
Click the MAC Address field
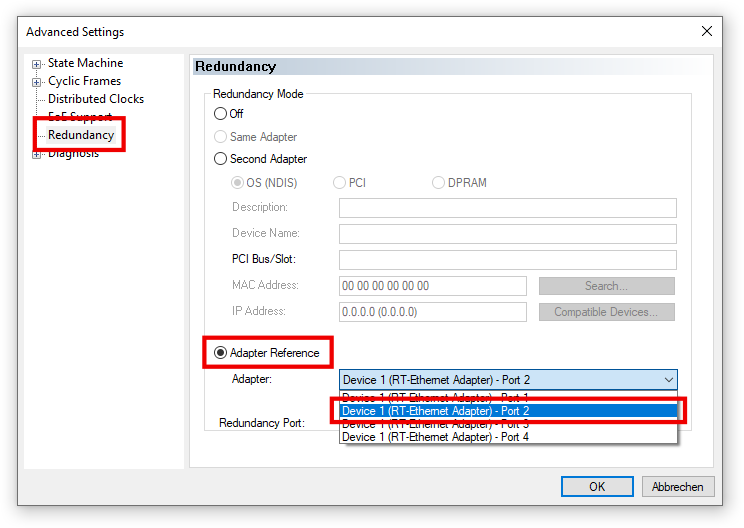coord(433,286)
